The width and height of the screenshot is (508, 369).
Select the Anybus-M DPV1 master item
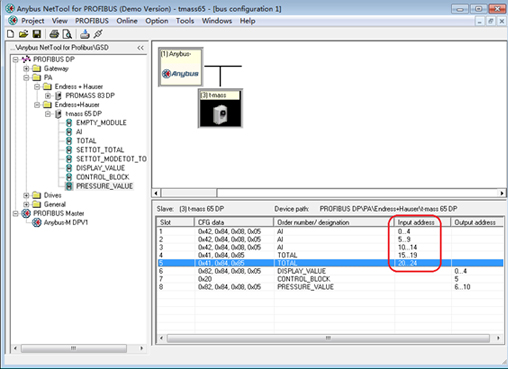click(x=66, y=222)
